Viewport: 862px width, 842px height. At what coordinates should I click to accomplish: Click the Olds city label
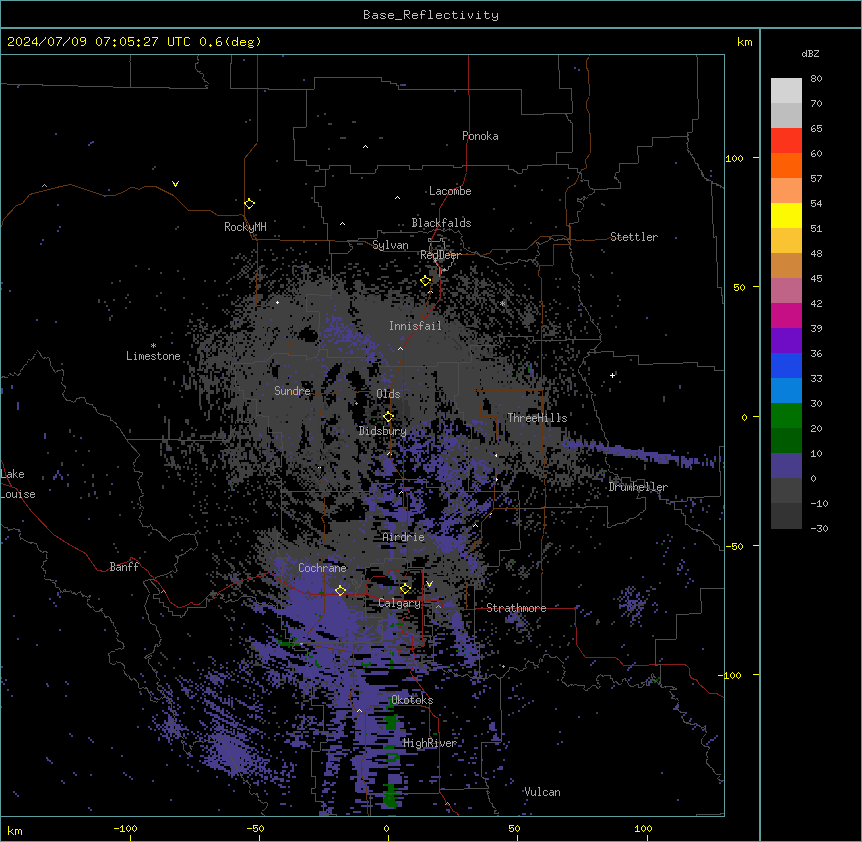388,394
